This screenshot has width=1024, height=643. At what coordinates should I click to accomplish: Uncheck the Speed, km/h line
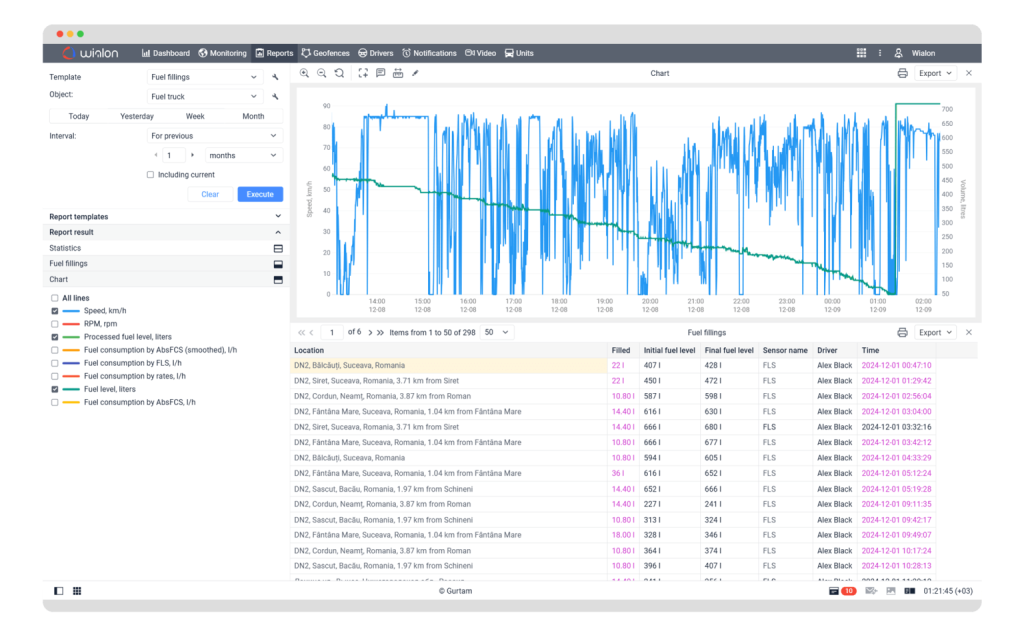(55, 311)
